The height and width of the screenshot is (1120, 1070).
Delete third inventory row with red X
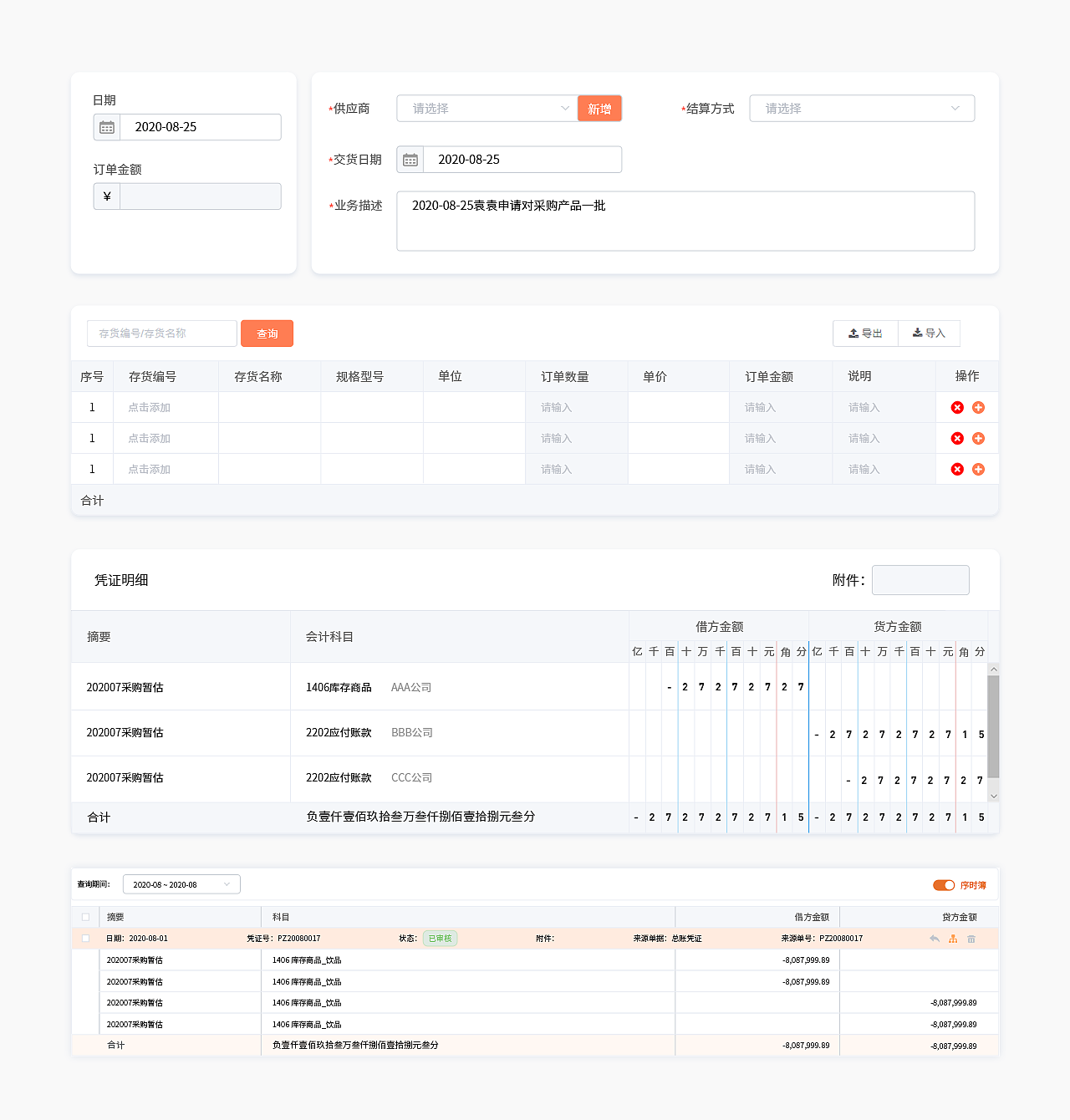957,470
